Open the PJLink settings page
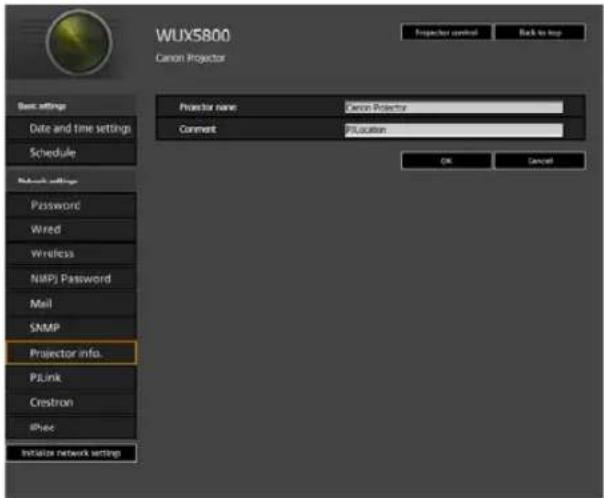Image resolution: width=604 pixels, height=498 pixels. [71, 377]
